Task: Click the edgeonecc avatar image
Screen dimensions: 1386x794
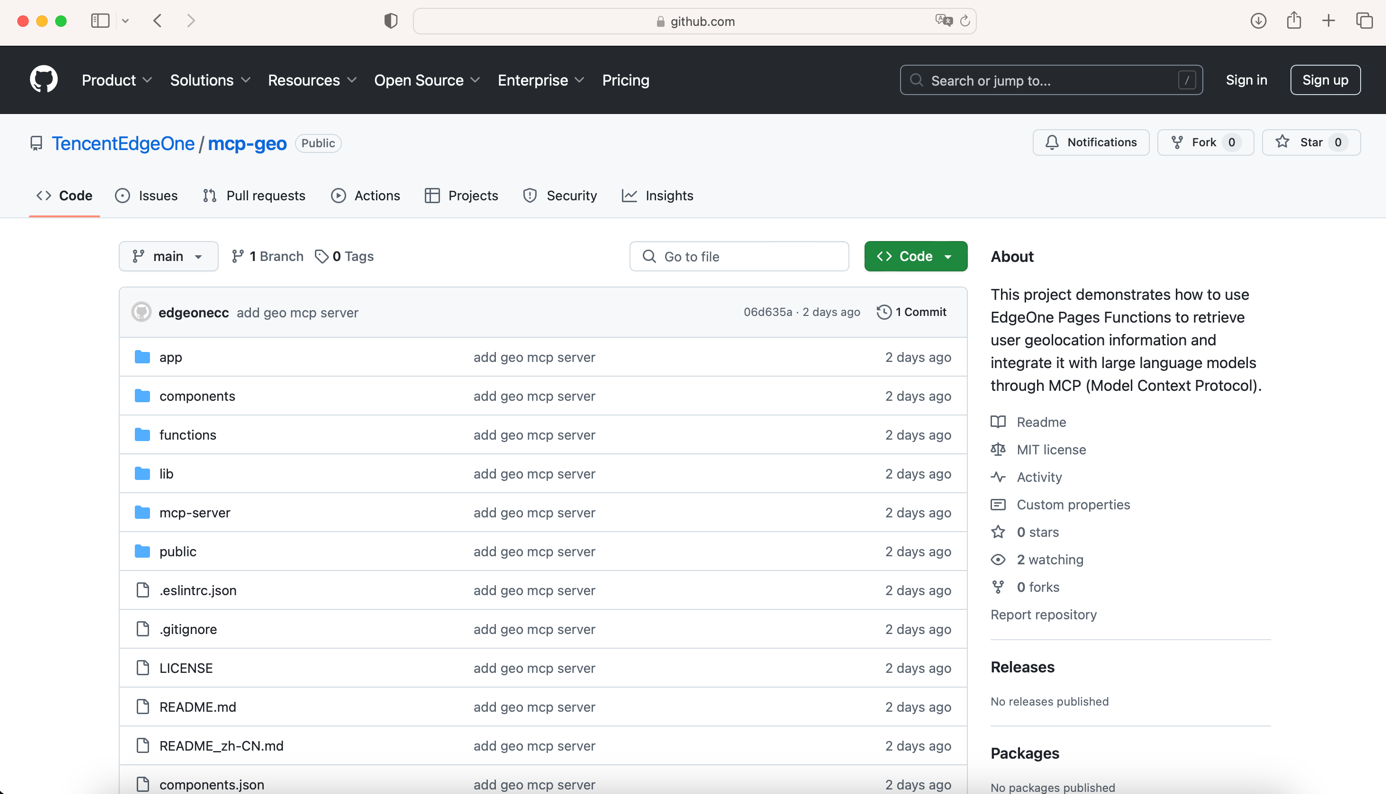Action: click(142, 312)
